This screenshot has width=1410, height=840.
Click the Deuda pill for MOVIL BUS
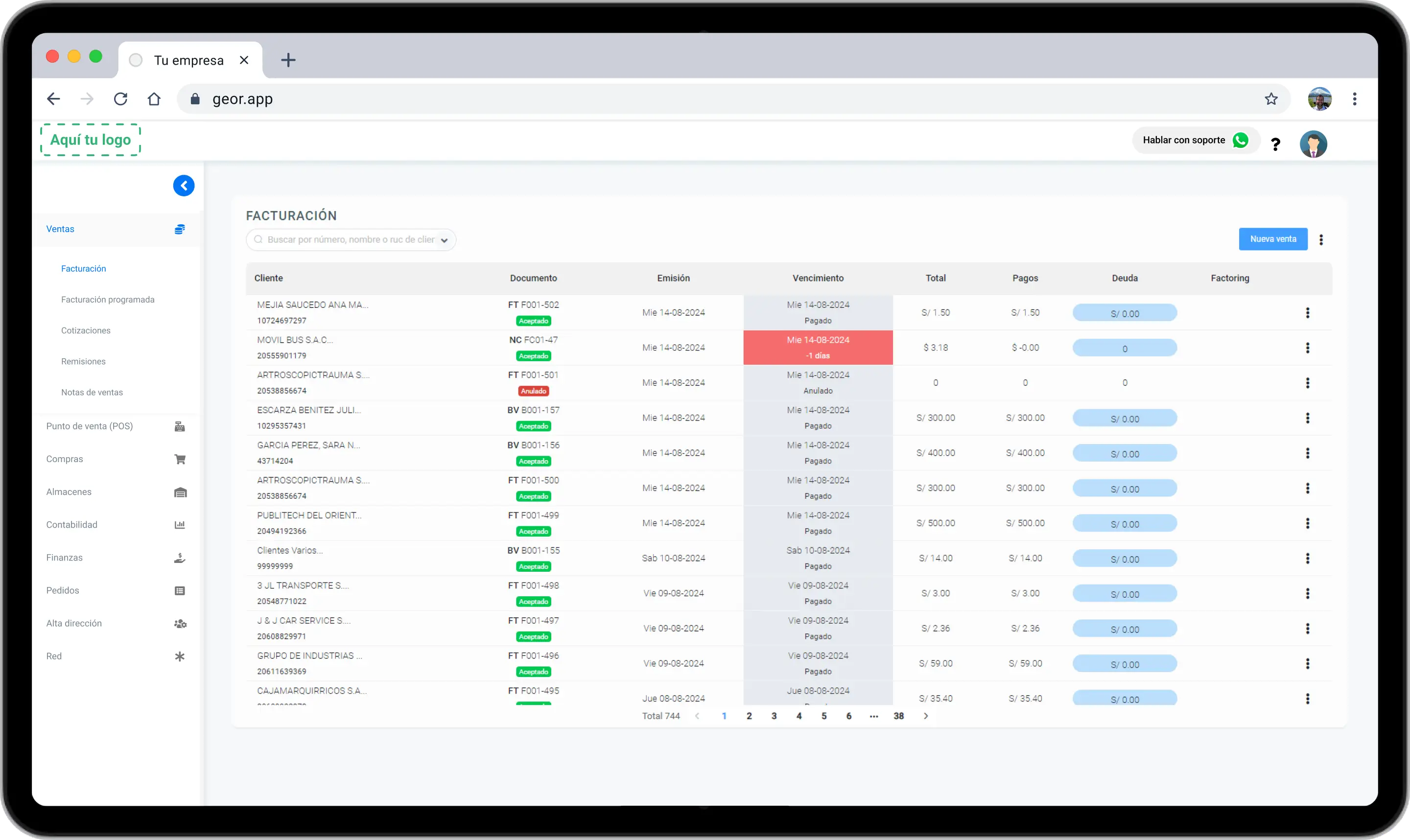pos(1124,348)
